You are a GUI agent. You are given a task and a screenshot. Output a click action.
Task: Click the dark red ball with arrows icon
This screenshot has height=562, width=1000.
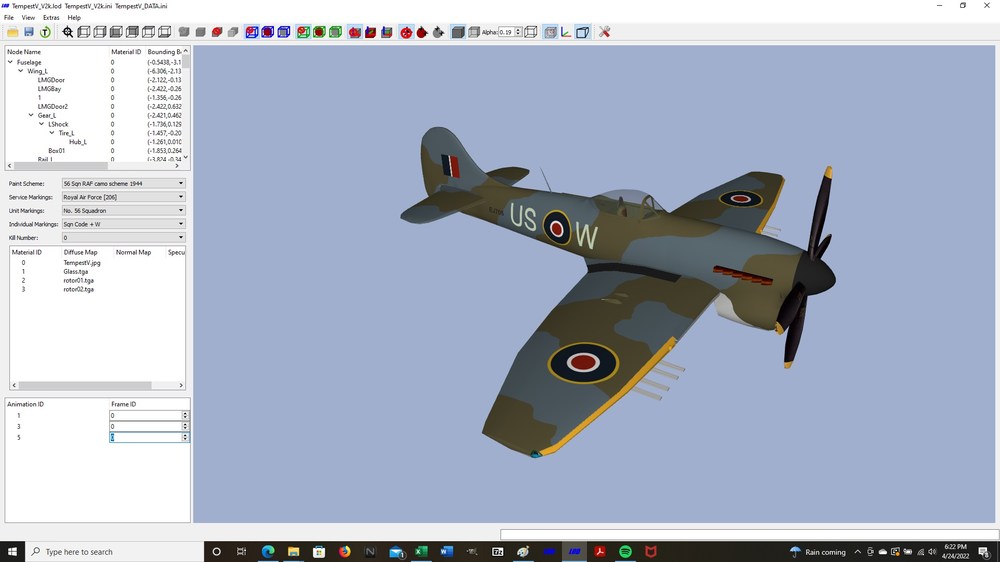[422, 32]
